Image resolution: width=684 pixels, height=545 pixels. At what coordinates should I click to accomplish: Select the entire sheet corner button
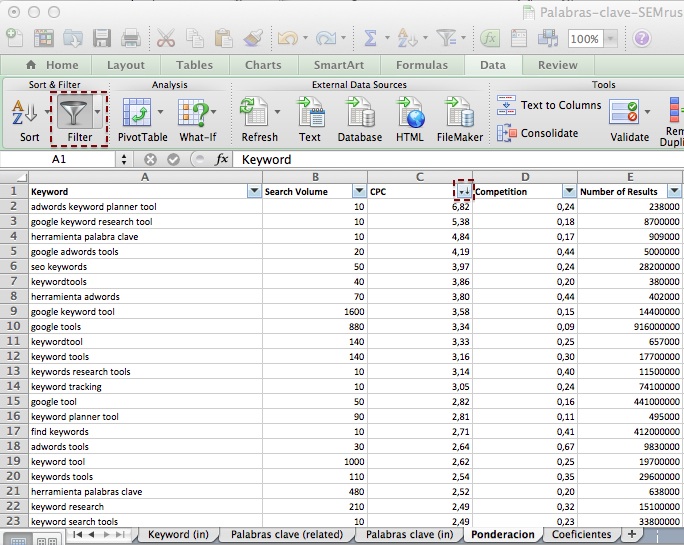pyautogui.click(x=14, y=177)
